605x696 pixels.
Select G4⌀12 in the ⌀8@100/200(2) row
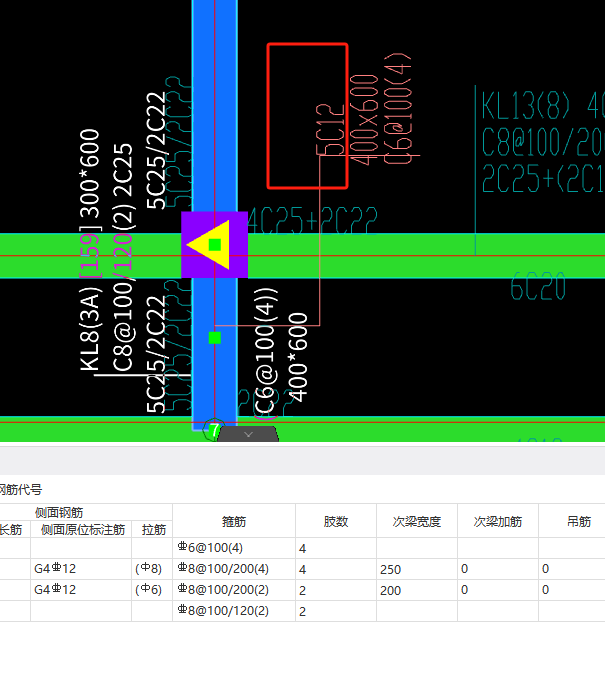[81, 590]
